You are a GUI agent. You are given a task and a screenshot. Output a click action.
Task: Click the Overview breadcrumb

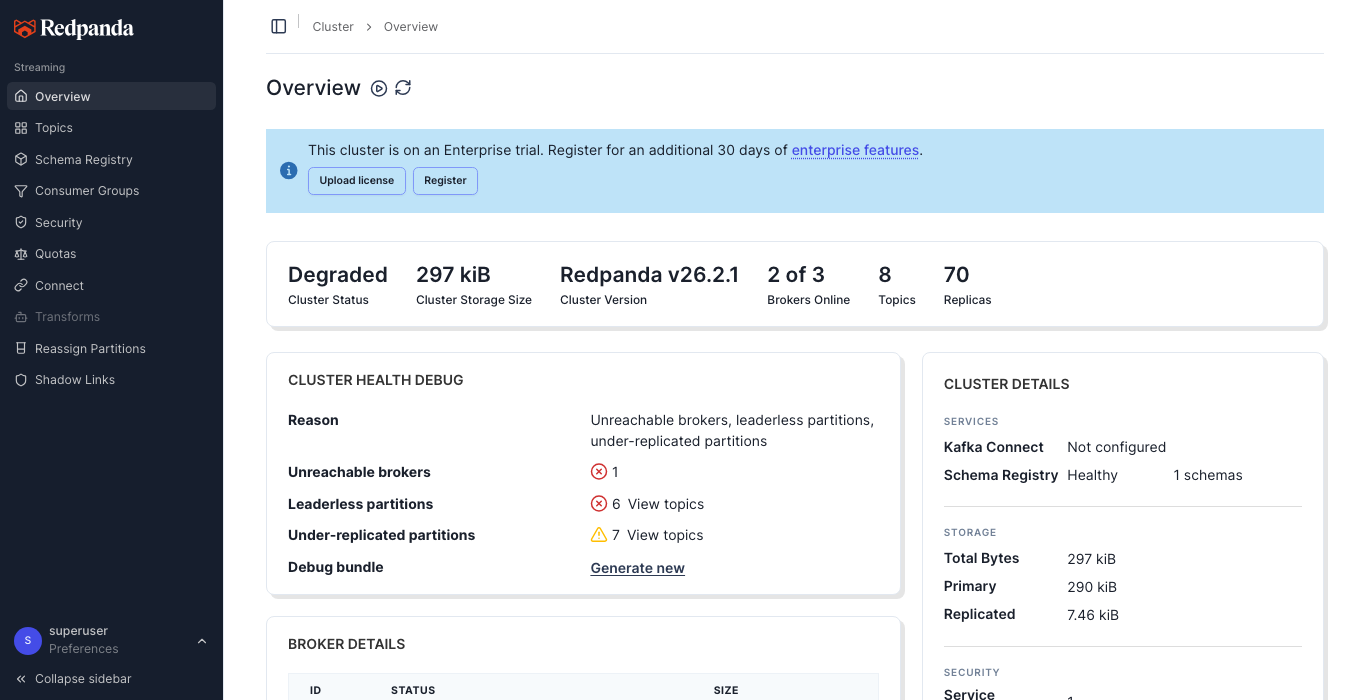click(411, 27)
